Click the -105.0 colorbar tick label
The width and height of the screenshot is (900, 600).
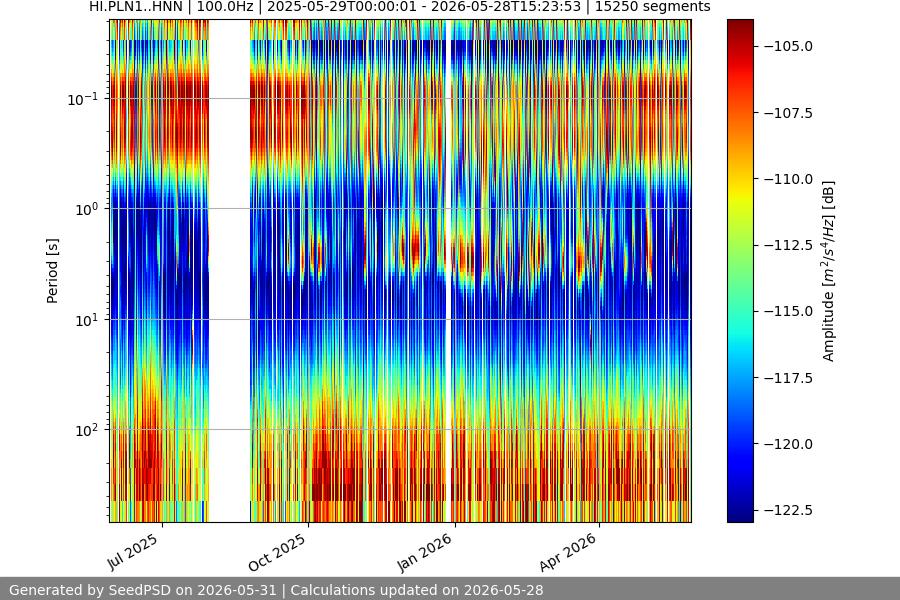click(789, 47)
